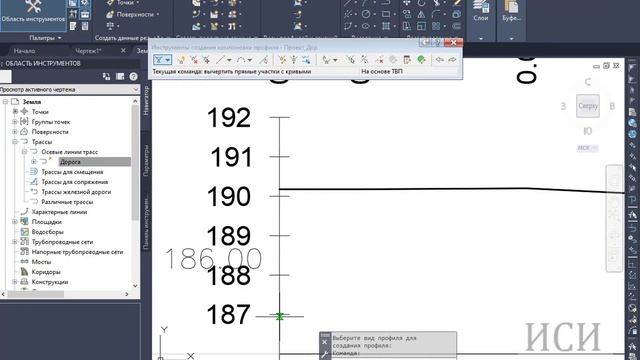Click the toolspace help question mark icon
Image resolution: width=640 pixels, height=360 pixels.
(133, 76)
